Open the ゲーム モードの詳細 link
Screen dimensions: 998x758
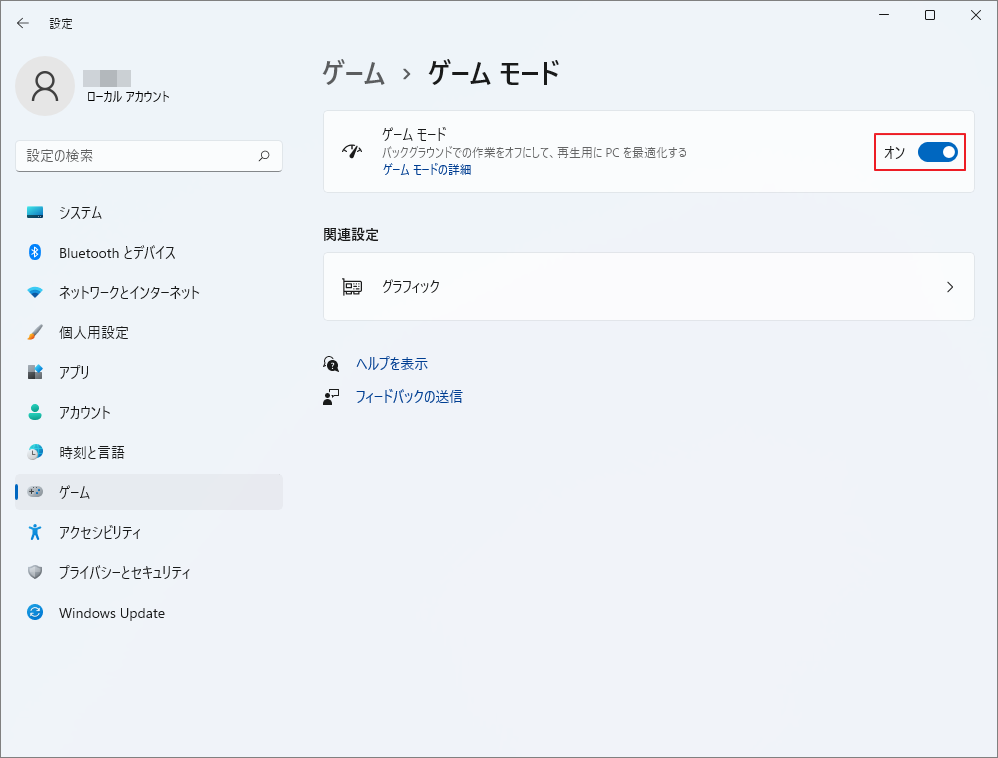click(x=428, y=170)
